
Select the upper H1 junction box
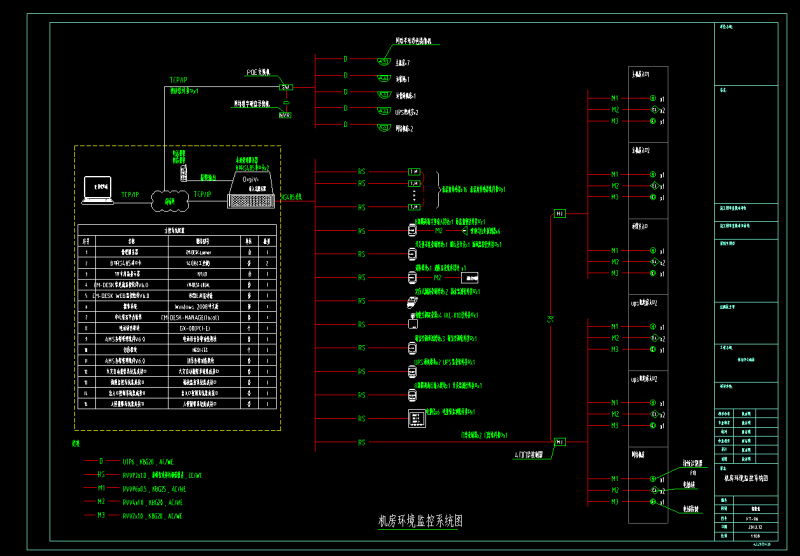point(559,213)
